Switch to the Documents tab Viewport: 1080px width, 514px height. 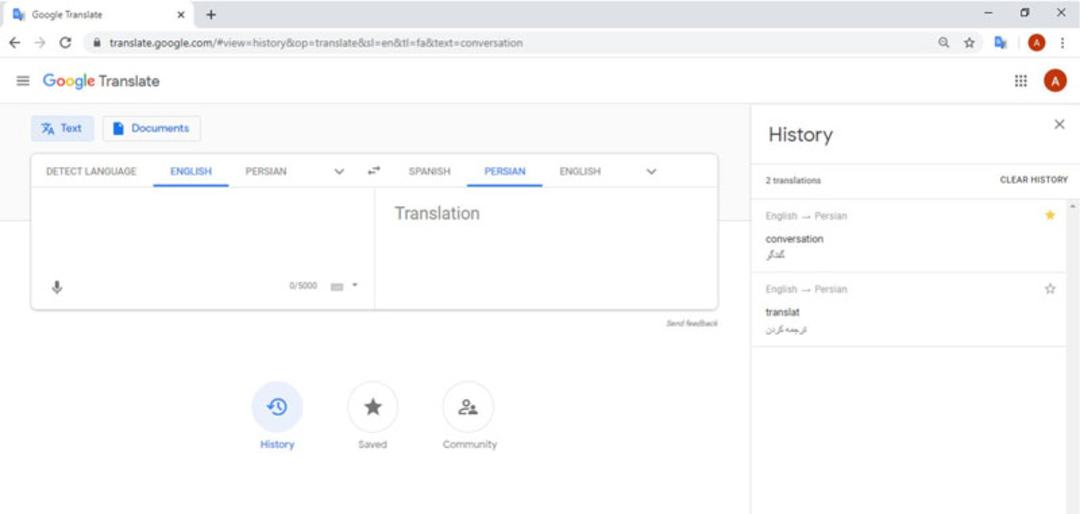point(152,128)
